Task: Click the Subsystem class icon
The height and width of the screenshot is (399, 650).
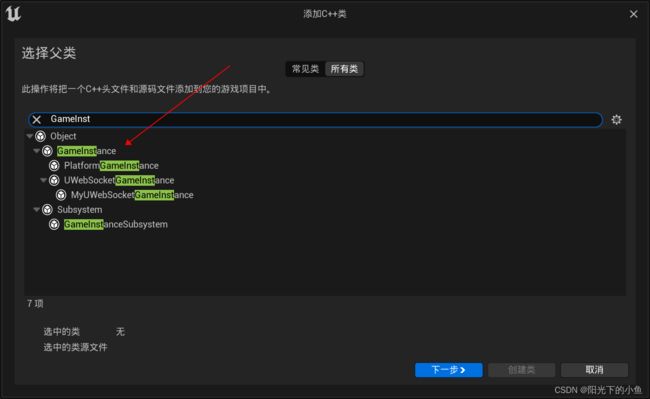Action: pyautogui.click(x=47, y=210)
